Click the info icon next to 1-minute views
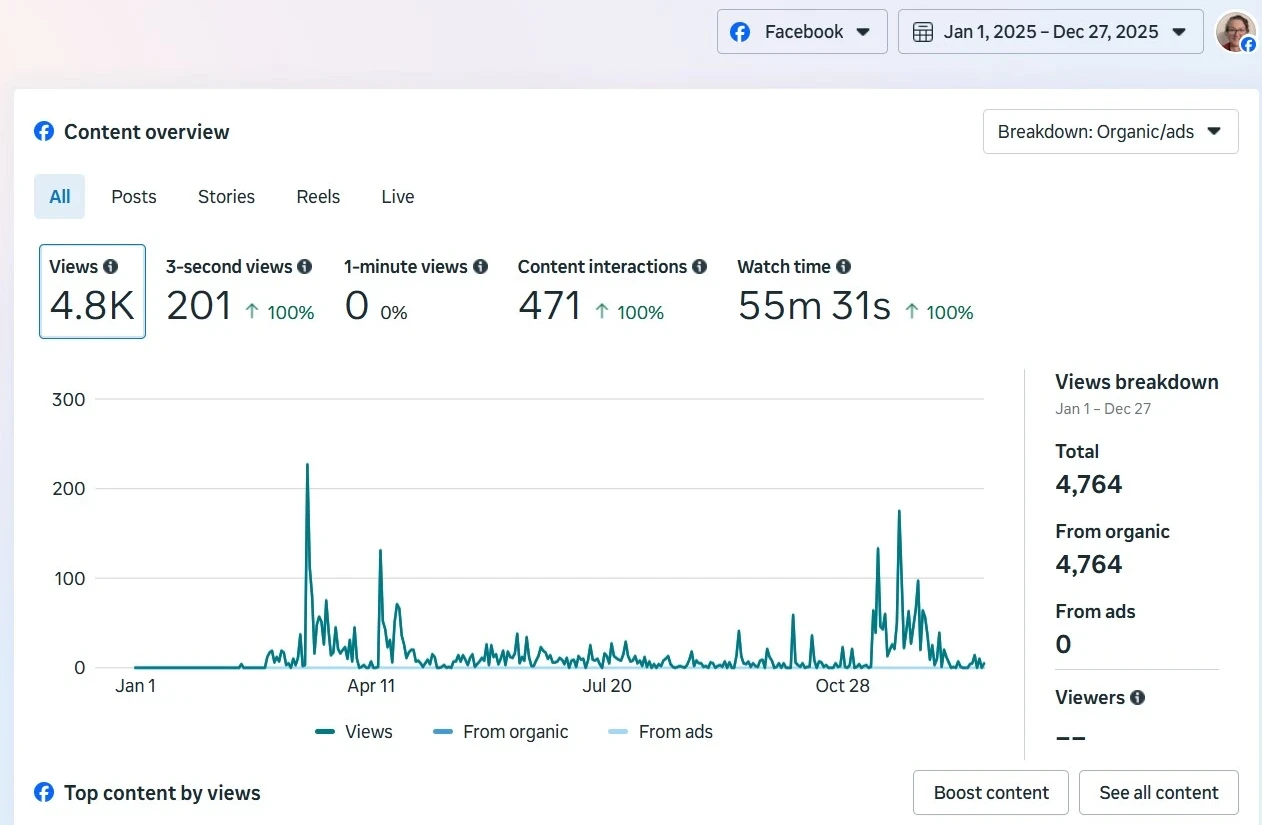Screen dimensions: 1262x825 481,266
